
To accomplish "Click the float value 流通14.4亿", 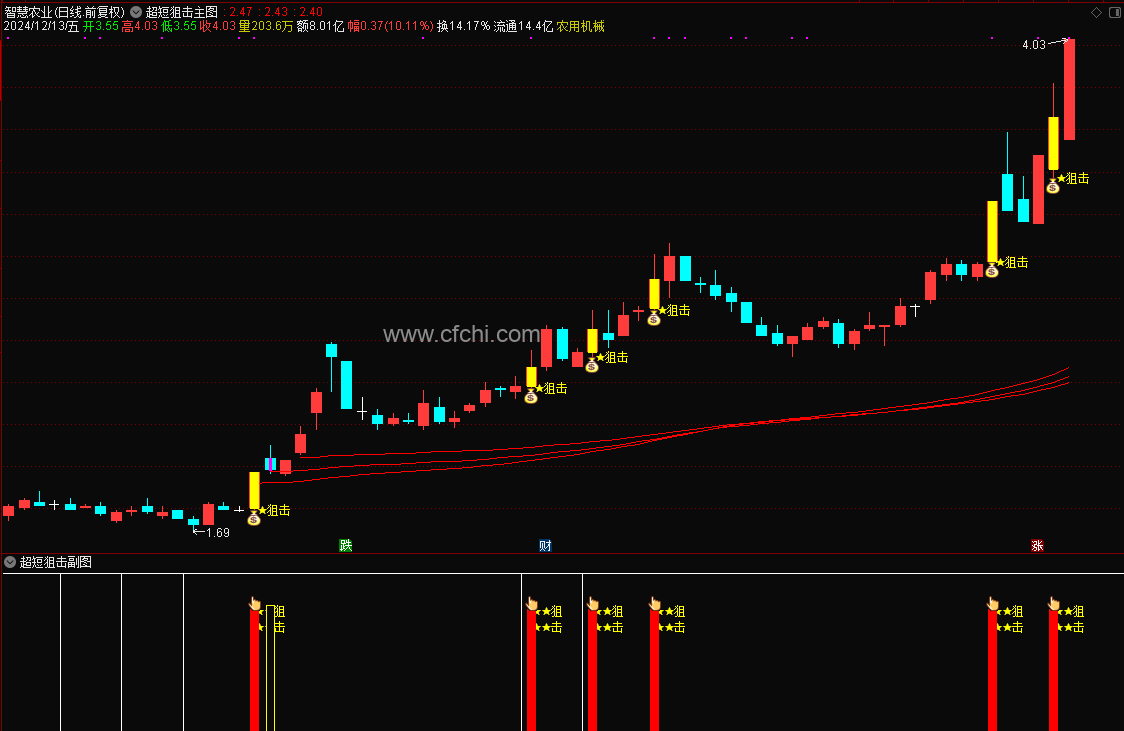I will click(x=523, y=27).
